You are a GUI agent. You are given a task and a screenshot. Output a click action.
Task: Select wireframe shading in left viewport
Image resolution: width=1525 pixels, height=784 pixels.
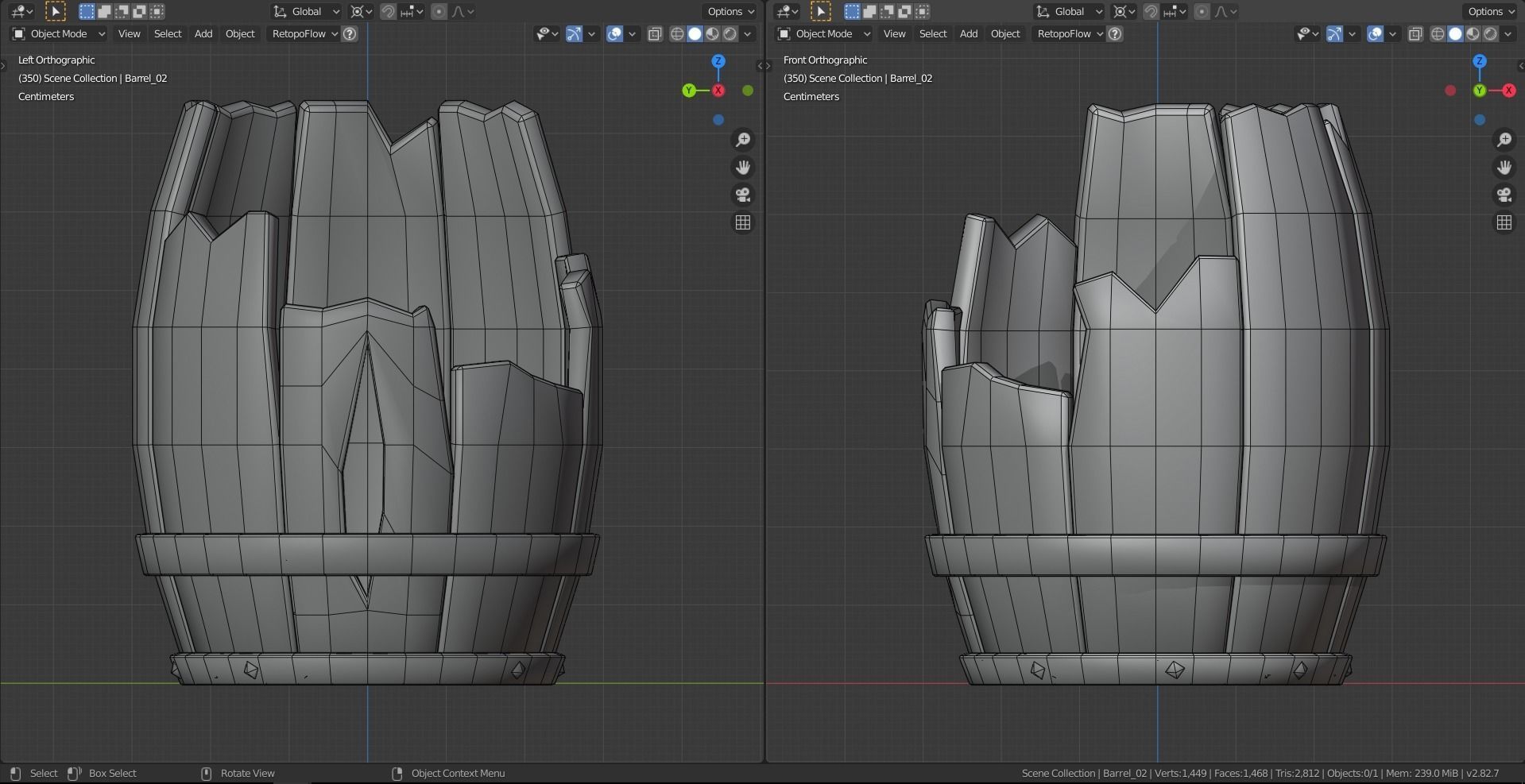tap(677, 33)
